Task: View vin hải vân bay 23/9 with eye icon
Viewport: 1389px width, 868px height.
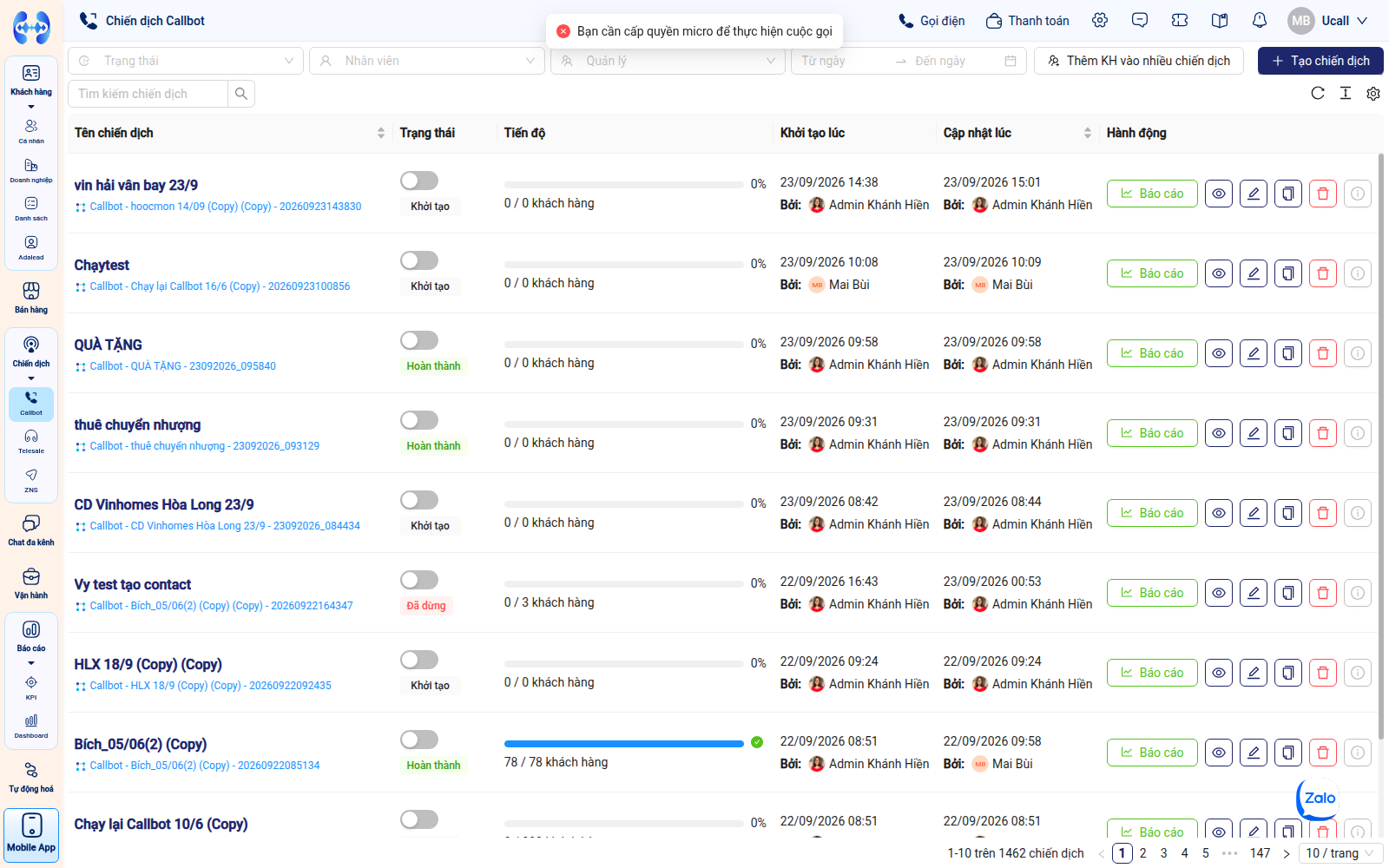Action: [x=1219, y=194]
